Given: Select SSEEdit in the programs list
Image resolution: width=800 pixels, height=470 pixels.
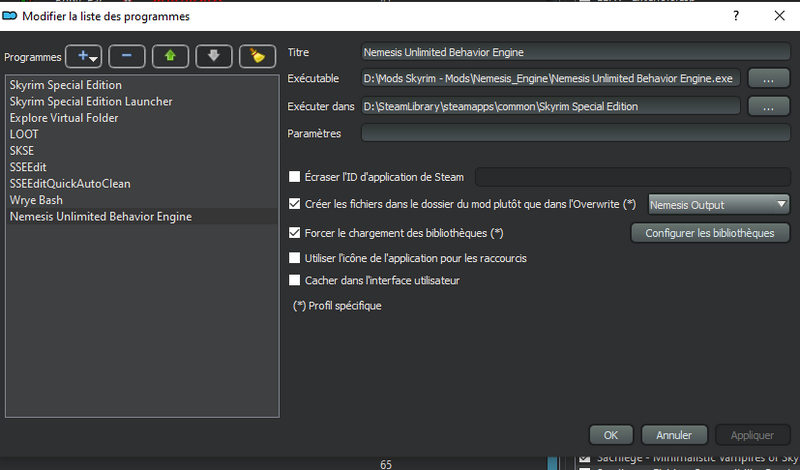Looking at the screenshot, I should pos(28,167).
